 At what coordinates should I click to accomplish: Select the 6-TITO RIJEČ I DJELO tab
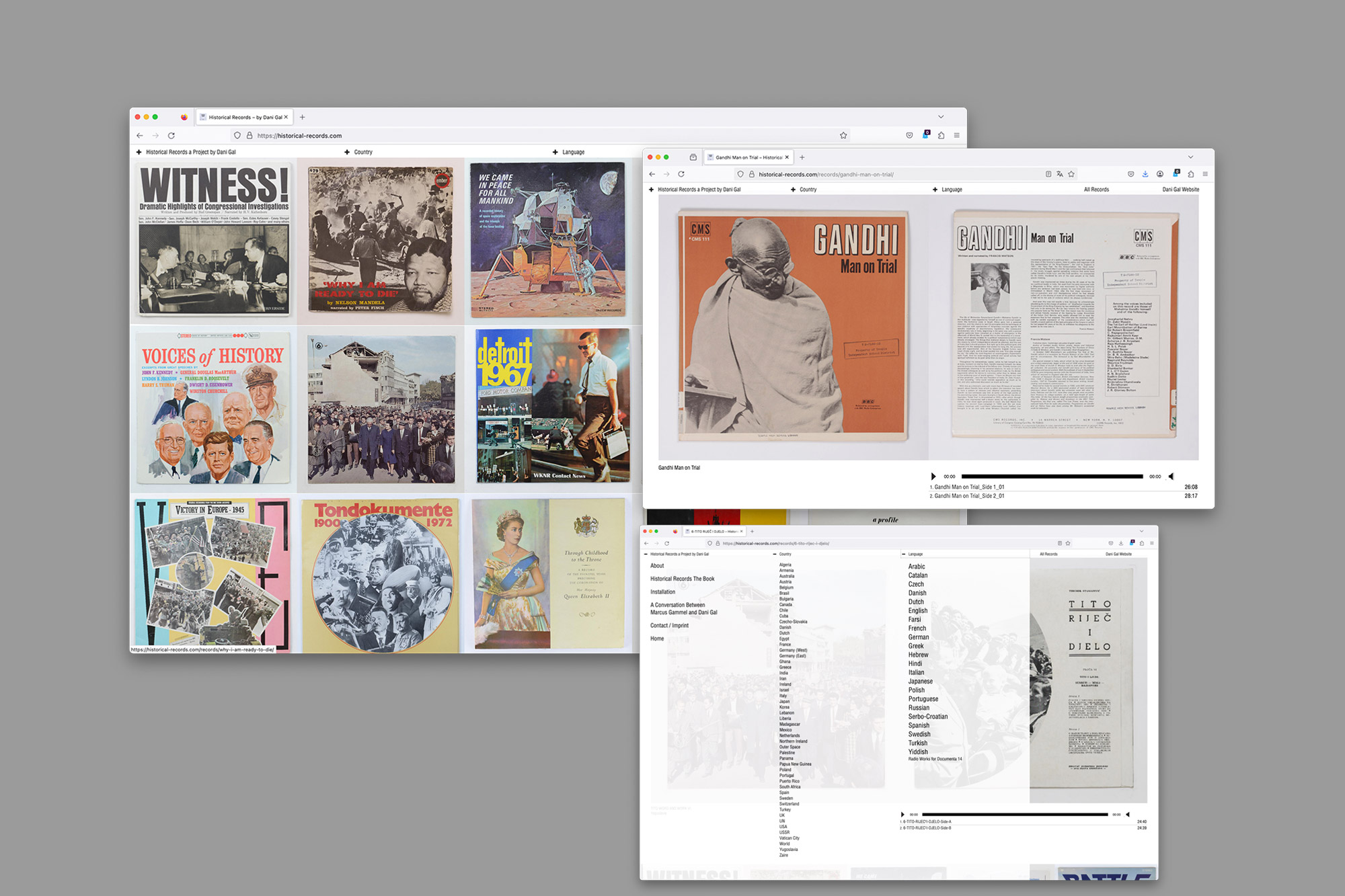(714, 532)
